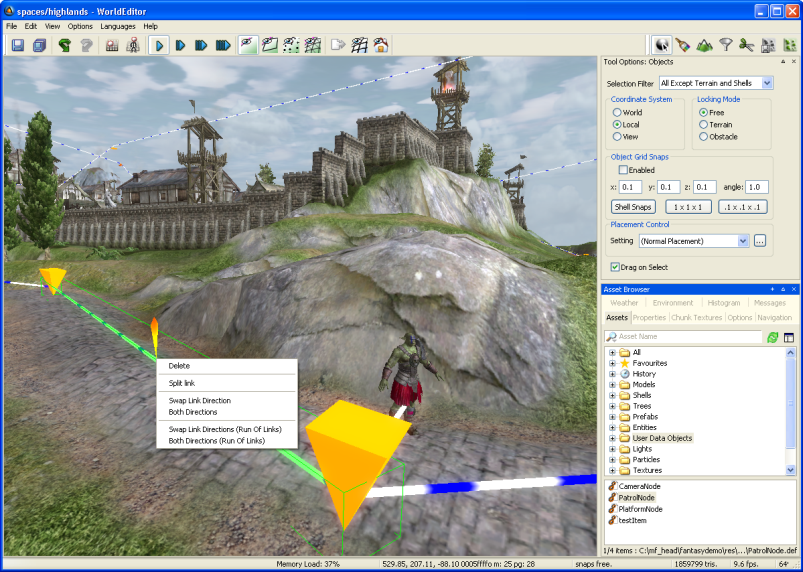Image resolution: width=803 pixels, height=572 pixels.
Task: Click the grid snap angle input field
Action: [756, 187]
